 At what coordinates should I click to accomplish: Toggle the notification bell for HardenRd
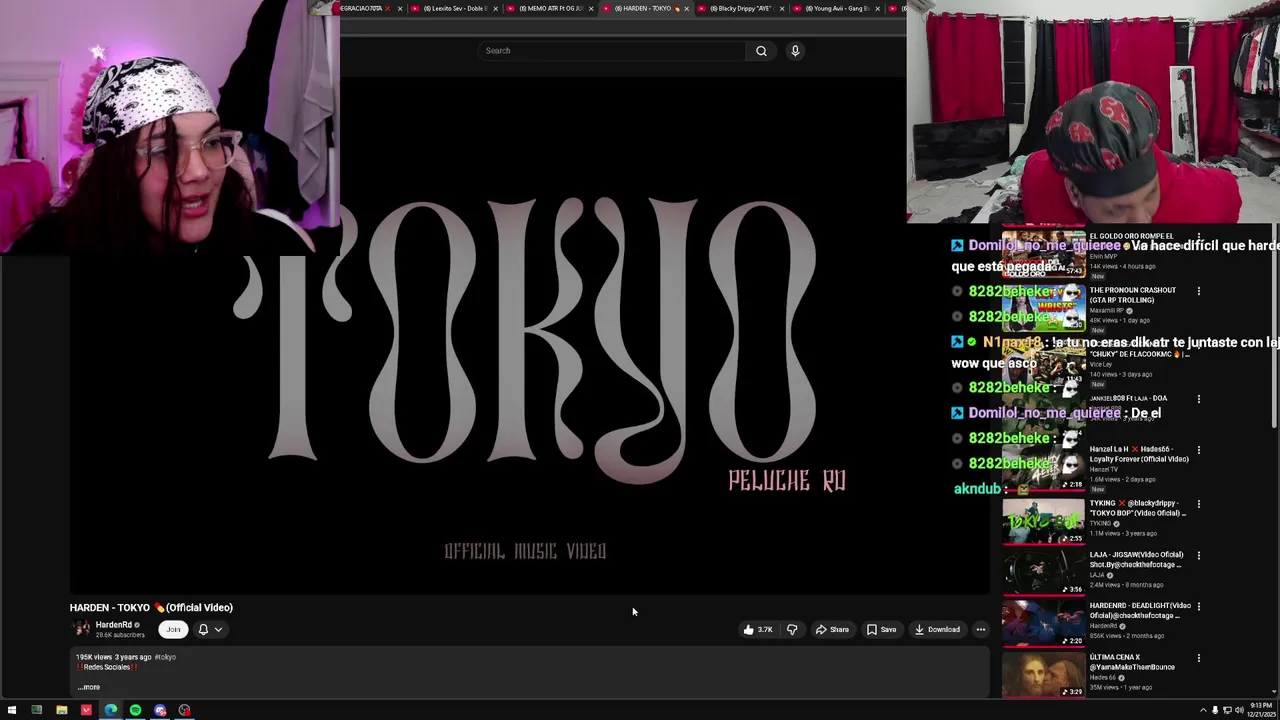[x=203, y=630]
